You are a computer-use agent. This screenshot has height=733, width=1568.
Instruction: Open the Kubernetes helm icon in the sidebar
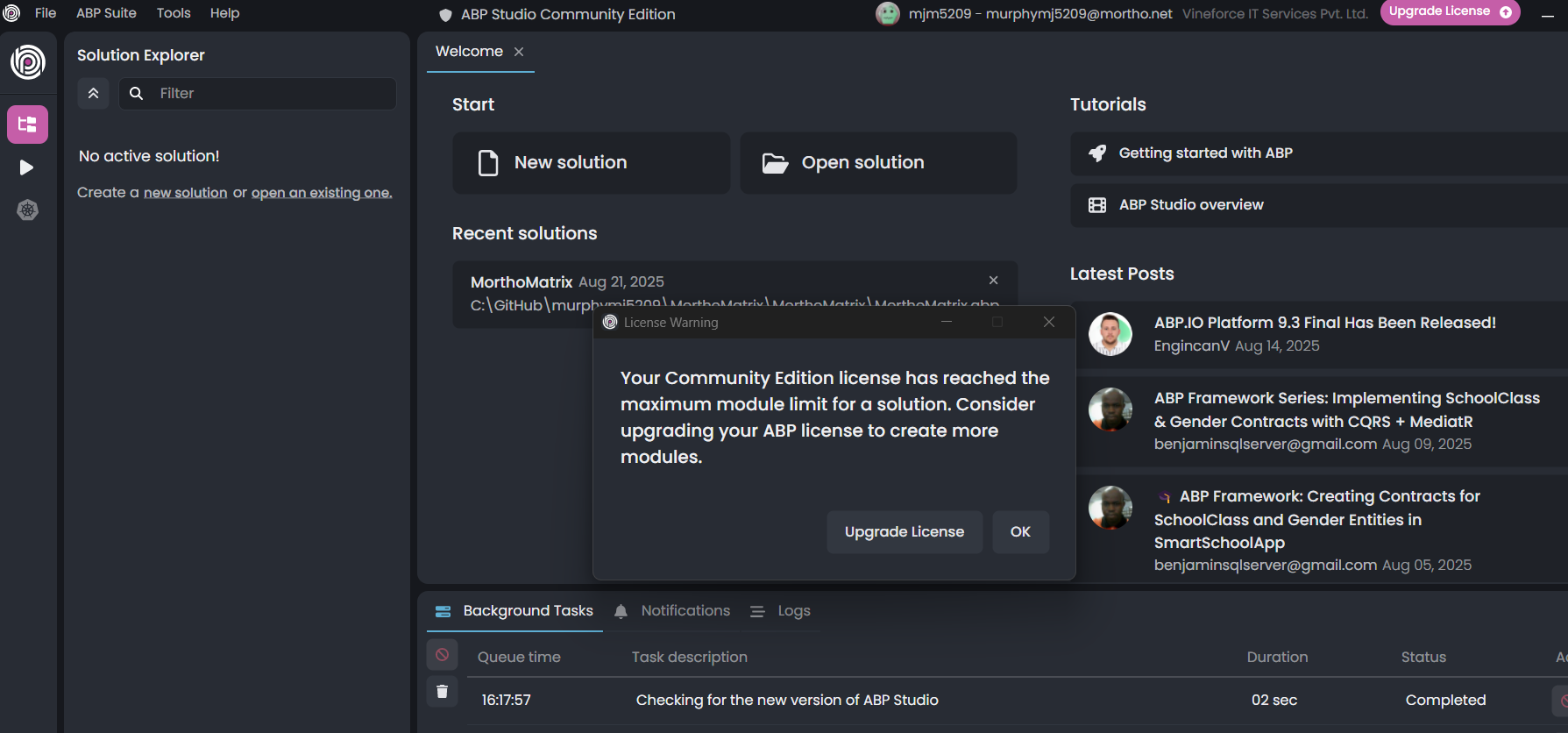pos(27,210)
